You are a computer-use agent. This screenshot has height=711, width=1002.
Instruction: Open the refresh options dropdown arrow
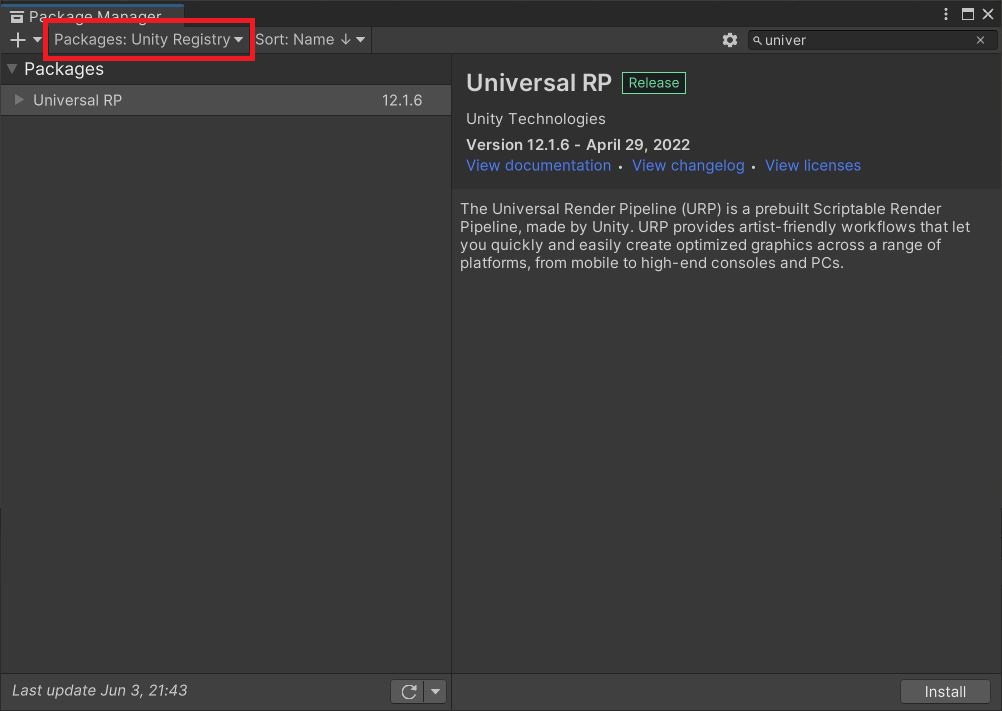pos(435,691)
